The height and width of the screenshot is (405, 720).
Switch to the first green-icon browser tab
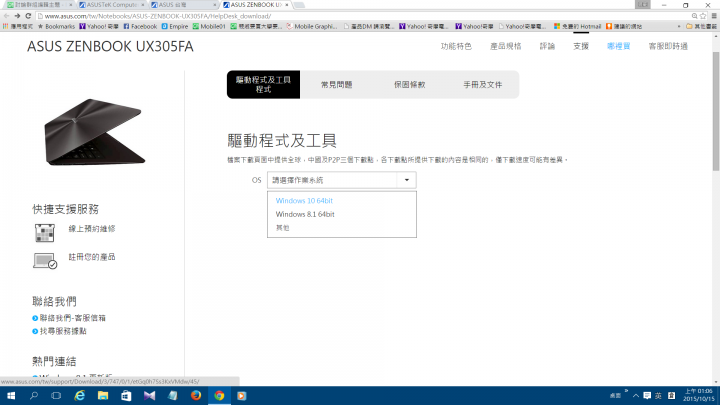pyautogui.click(x=39, y=5)
